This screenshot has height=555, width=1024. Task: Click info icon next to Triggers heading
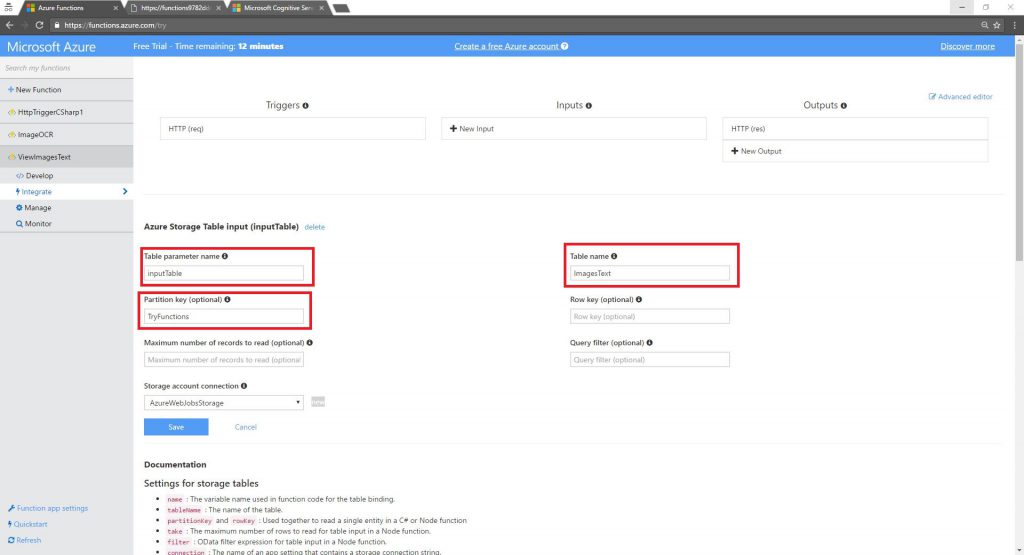tap(305, 105)
